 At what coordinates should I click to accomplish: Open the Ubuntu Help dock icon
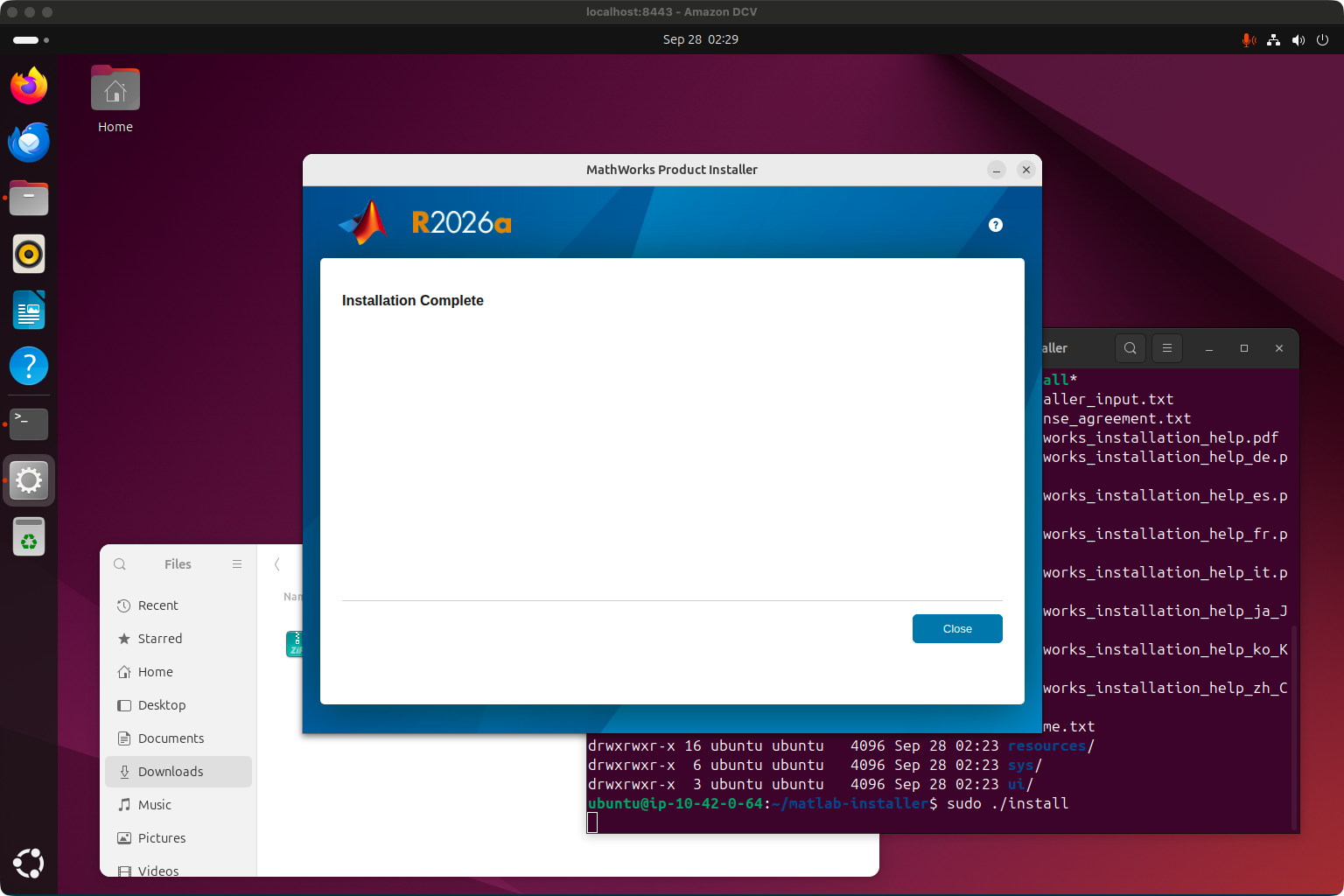point(29,366)
